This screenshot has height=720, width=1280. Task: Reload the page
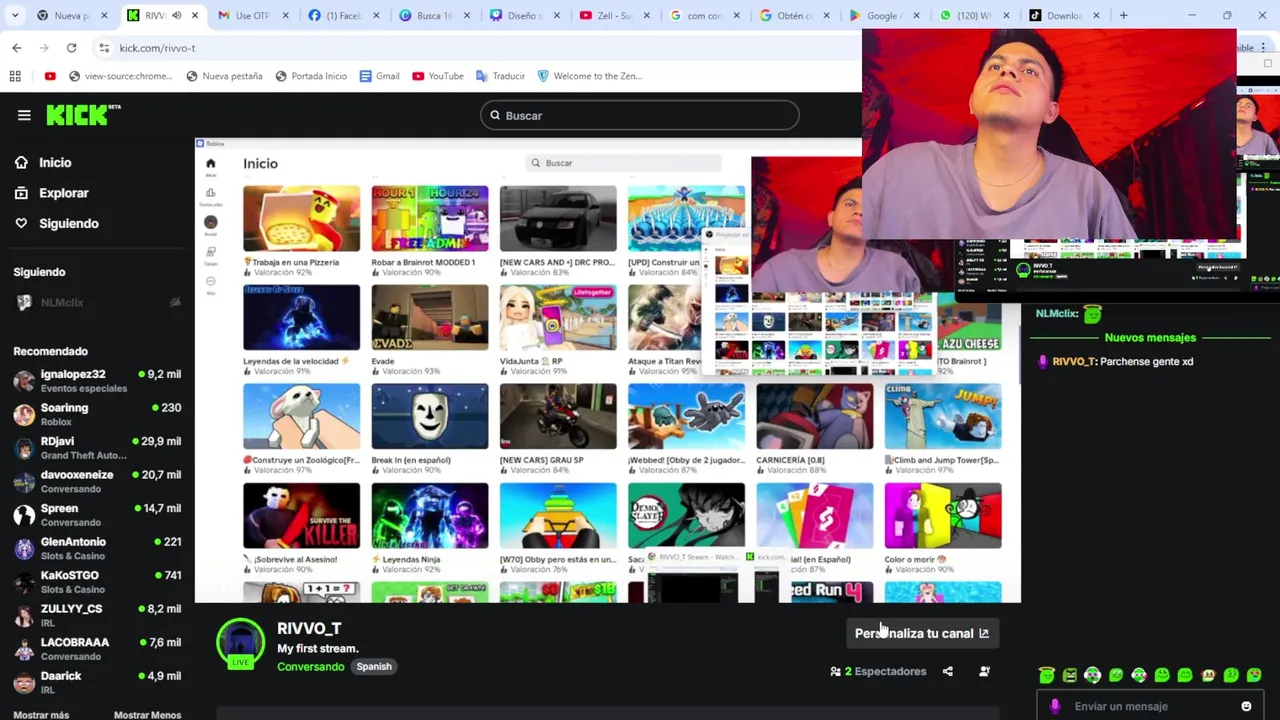click(x=71, y=48)
